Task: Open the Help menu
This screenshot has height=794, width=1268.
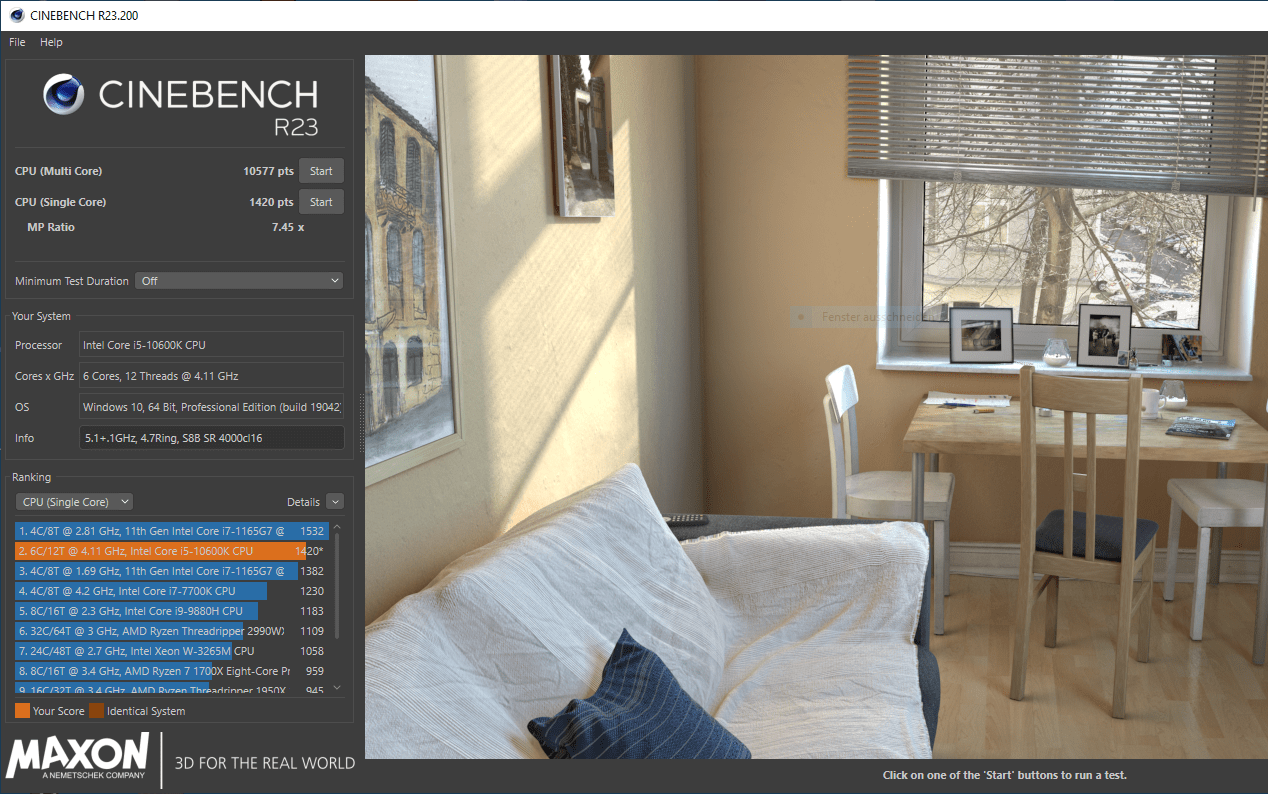Action: tap(51, 42)
